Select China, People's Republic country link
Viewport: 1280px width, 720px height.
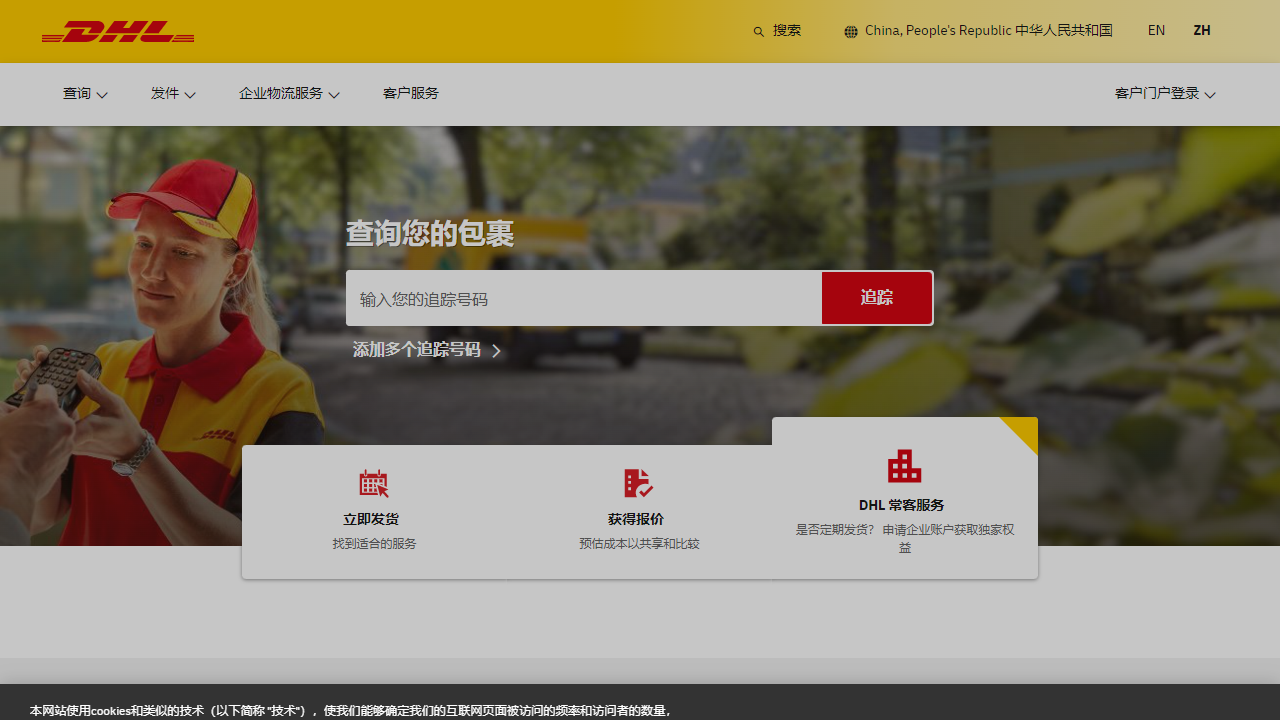pos(989,31)
